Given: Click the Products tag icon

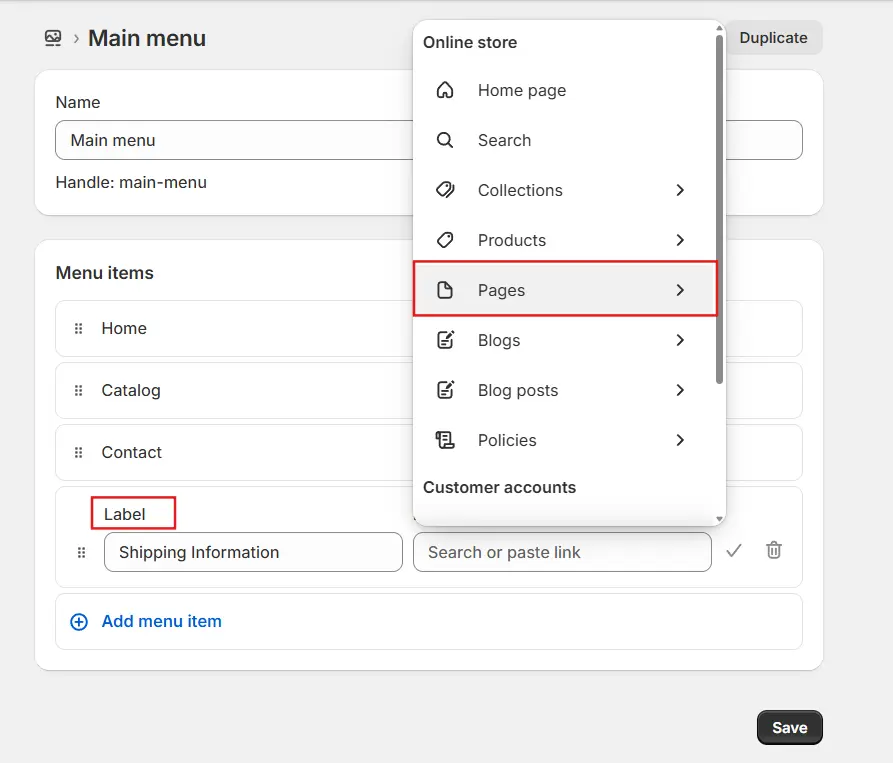Looking at the screenshot, I should click(x=445, y=240).
